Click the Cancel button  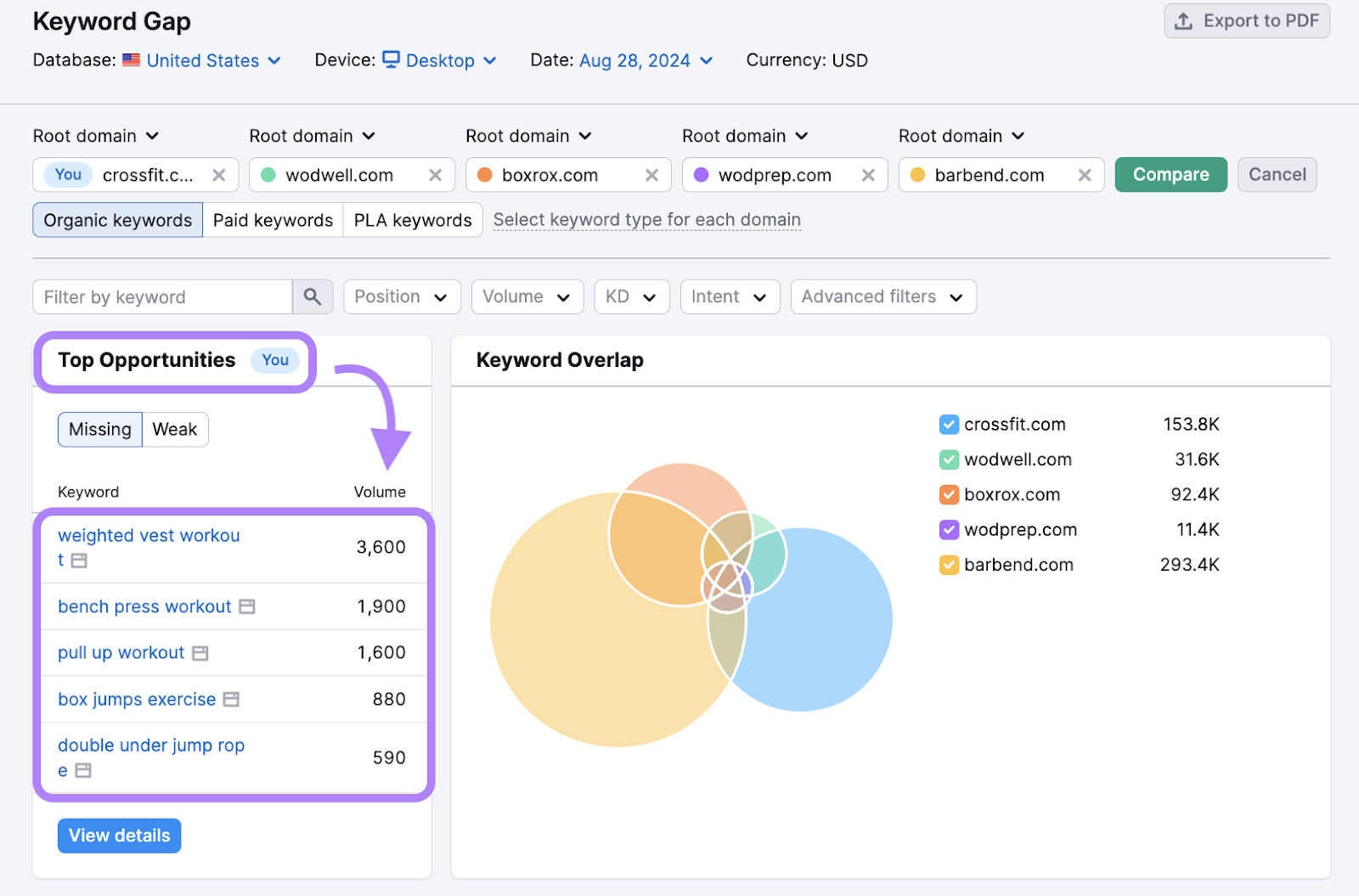[x=1277, y=175]
